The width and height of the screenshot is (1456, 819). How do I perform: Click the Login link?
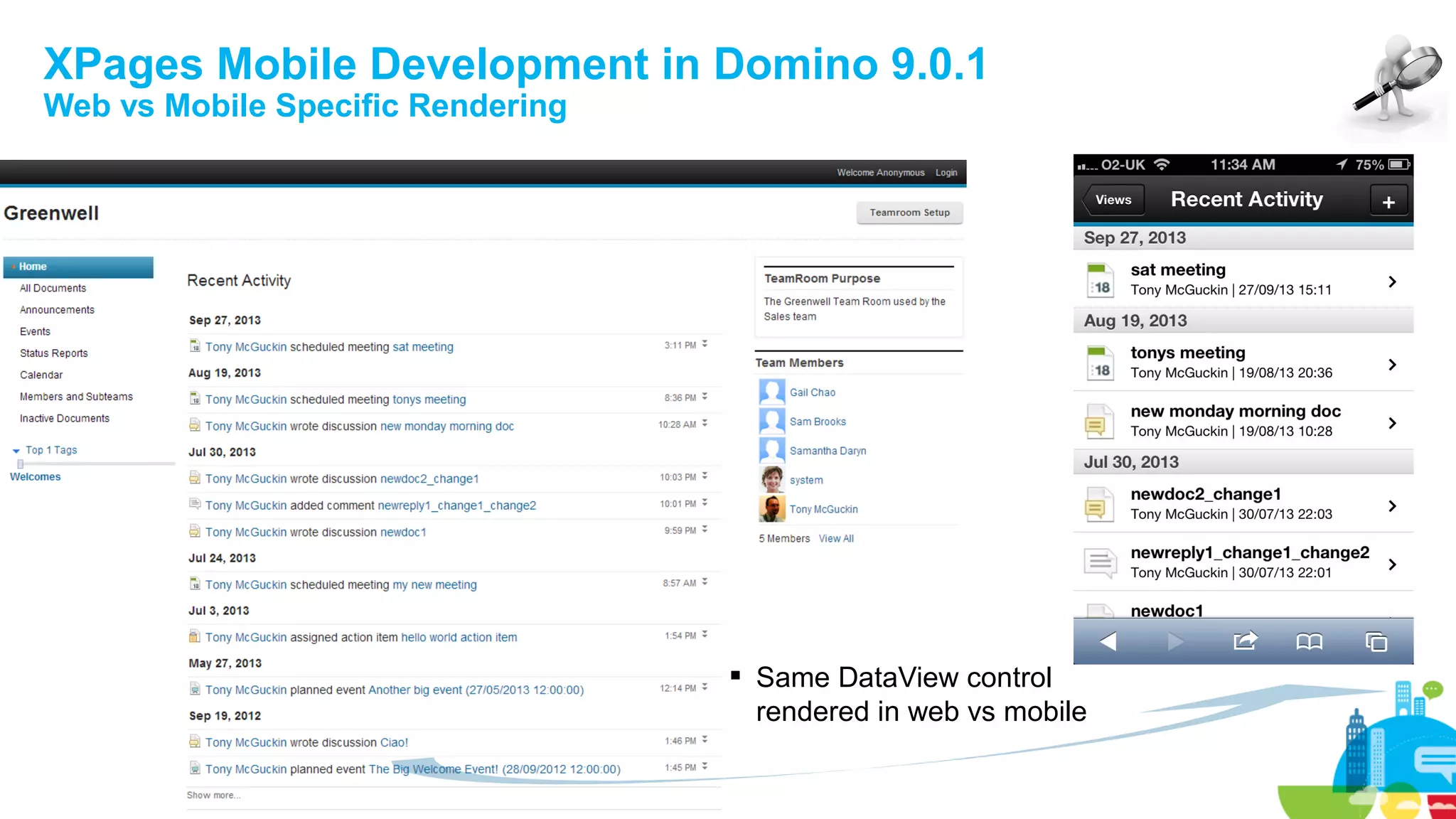pos(946,173)
